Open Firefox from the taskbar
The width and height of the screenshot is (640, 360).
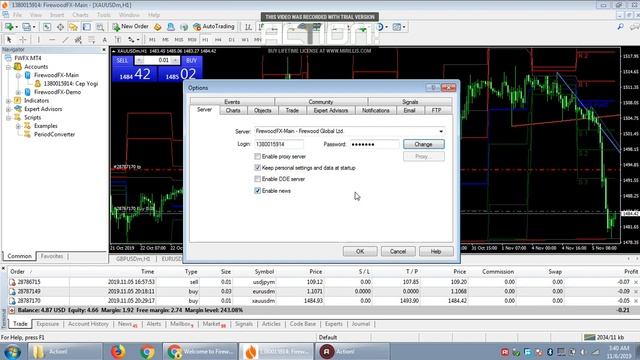[118, 351]
